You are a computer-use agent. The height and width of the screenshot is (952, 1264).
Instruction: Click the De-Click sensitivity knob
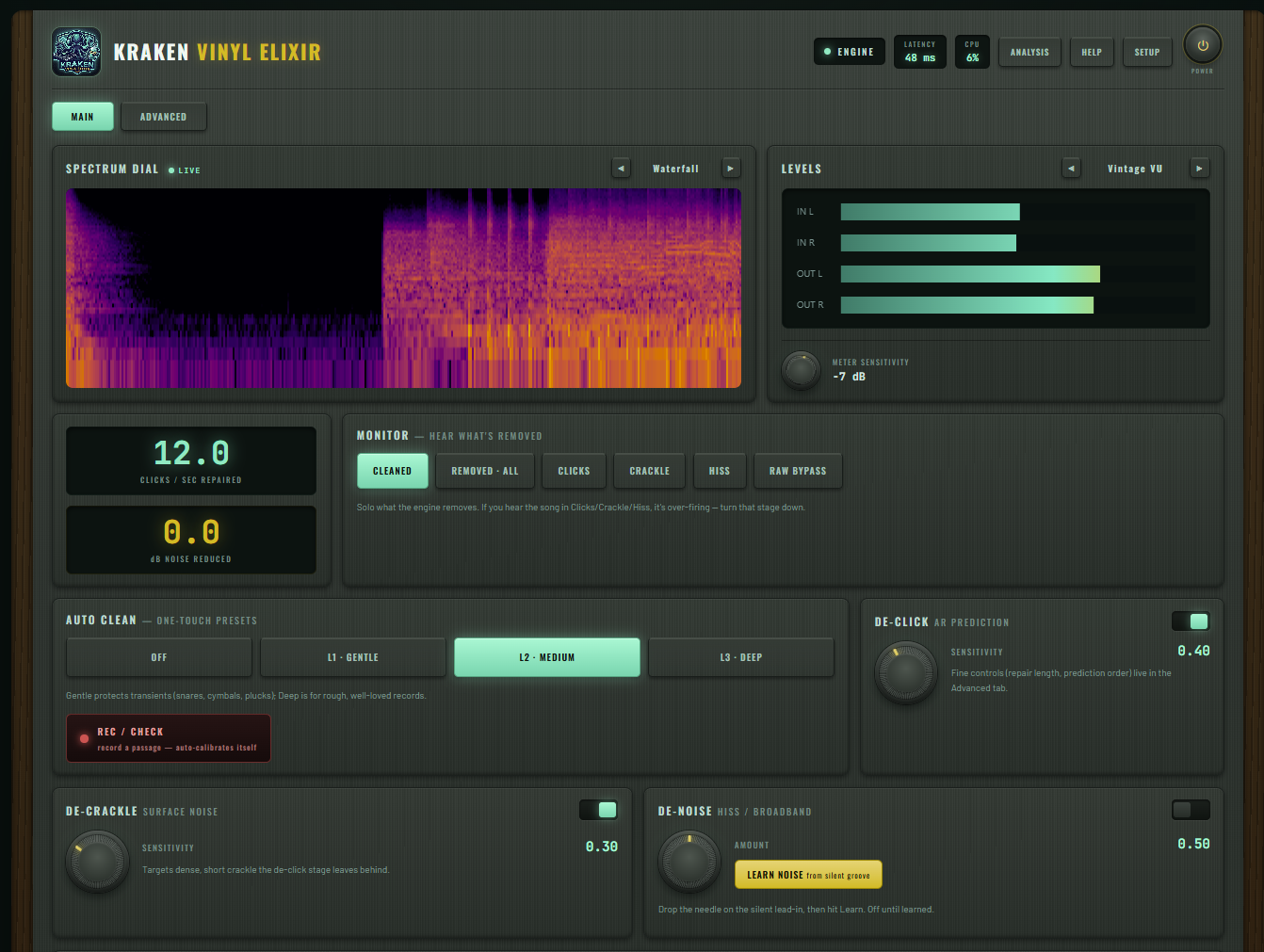click(x=906, y=673)
